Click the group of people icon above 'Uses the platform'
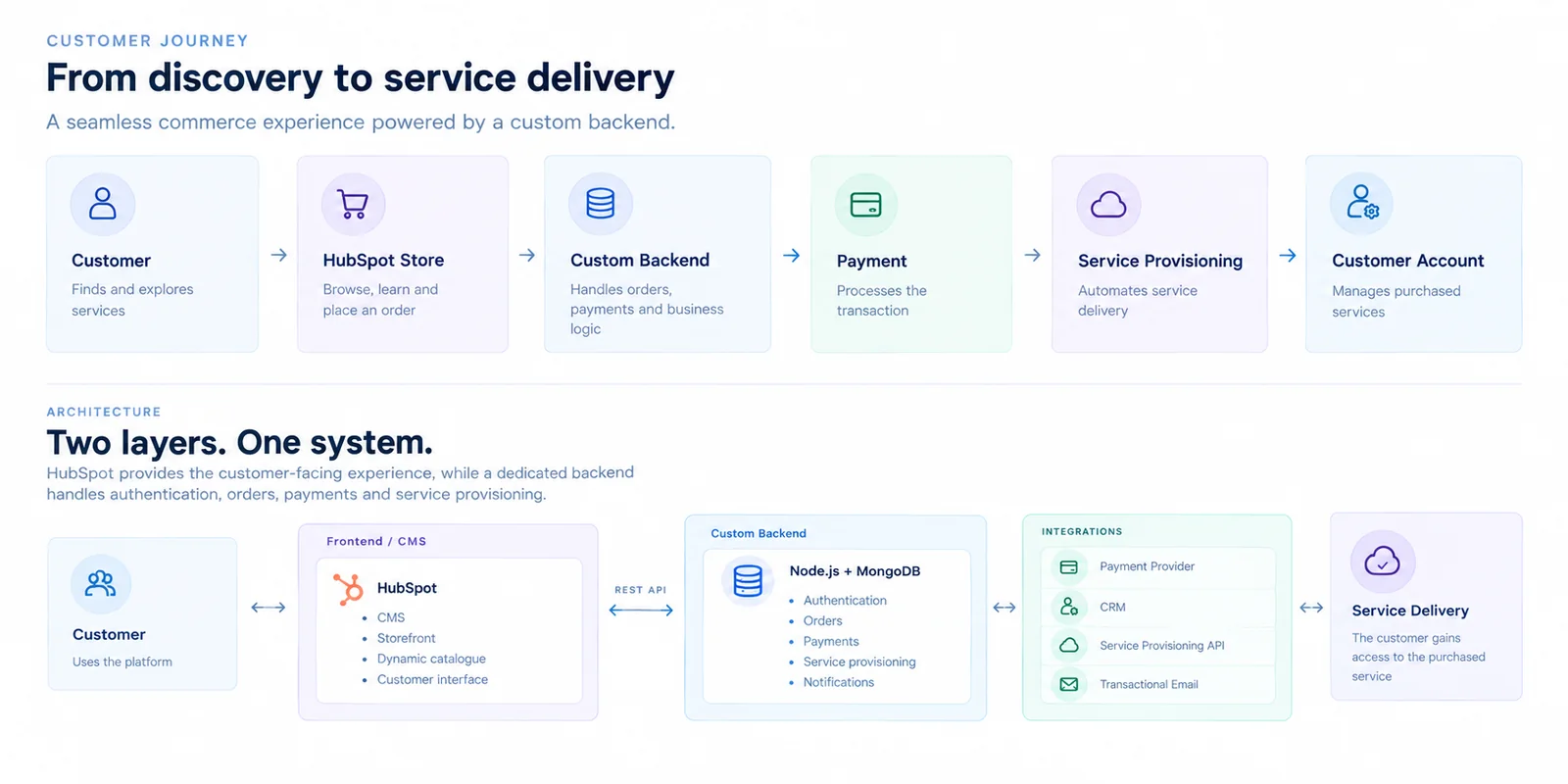Image resolution: width=1568 pixels, height=784 pixels. click(101, 584)
